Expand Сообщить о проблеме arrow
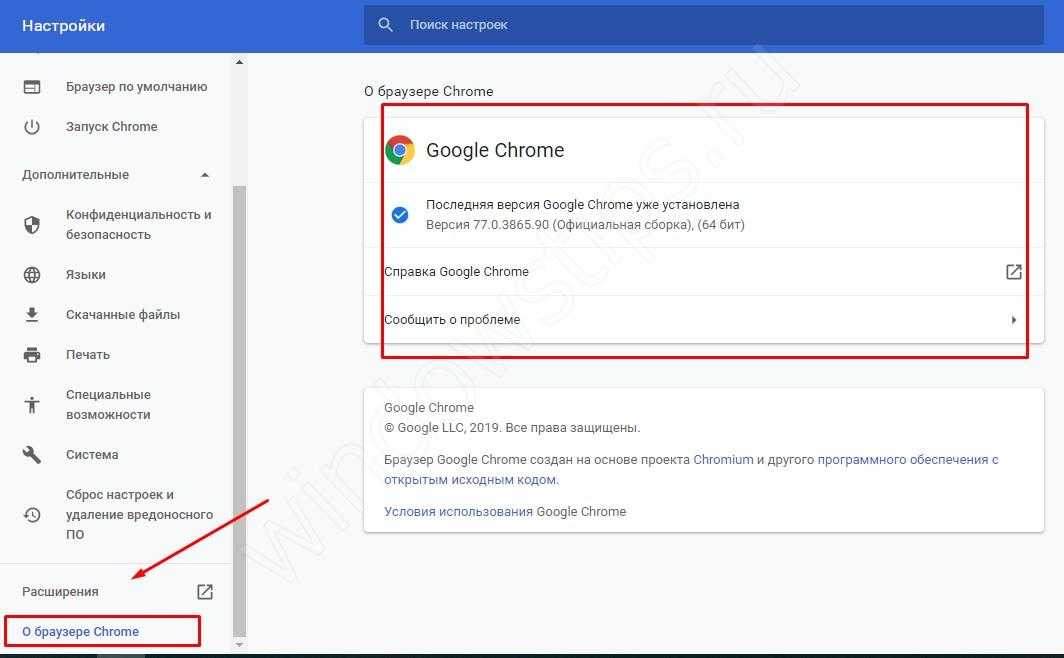Image resolution: width=1064 pixels, height=658 pixels. [1013, 320]
